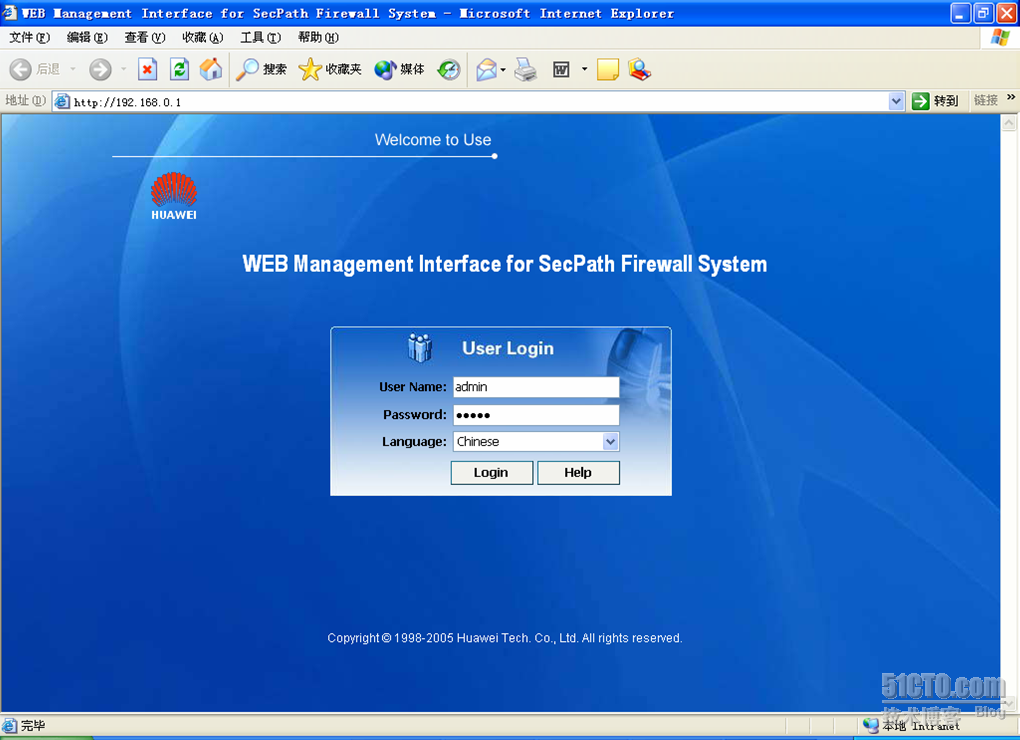Open the yellow Discuss note icon
The width and height of the screenshot is (1020, 740).
coord(608,69)
